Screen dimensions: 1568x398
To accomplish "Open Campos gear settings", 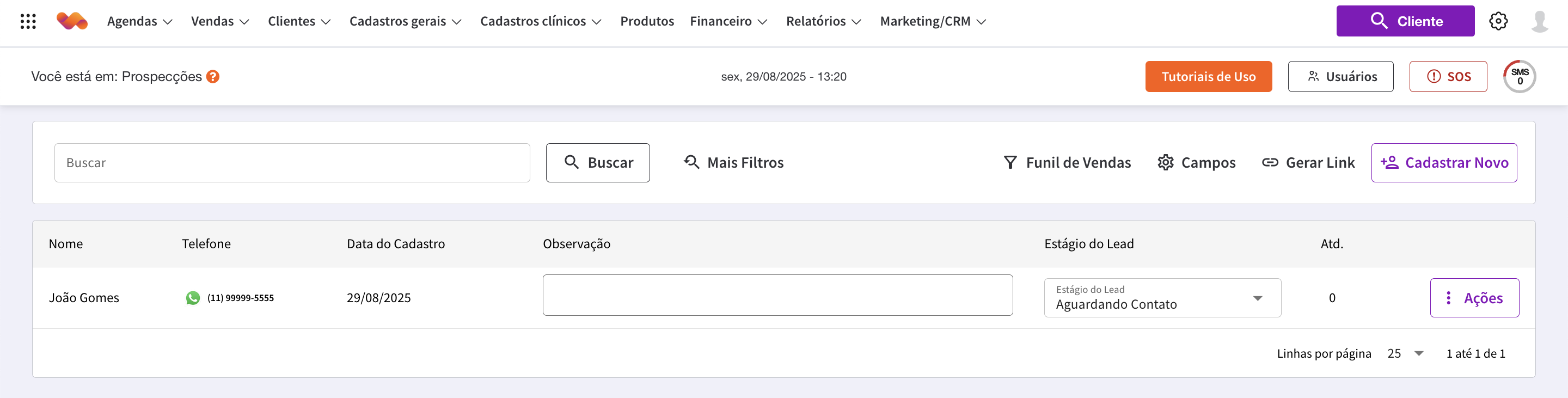I will 1197,162.
